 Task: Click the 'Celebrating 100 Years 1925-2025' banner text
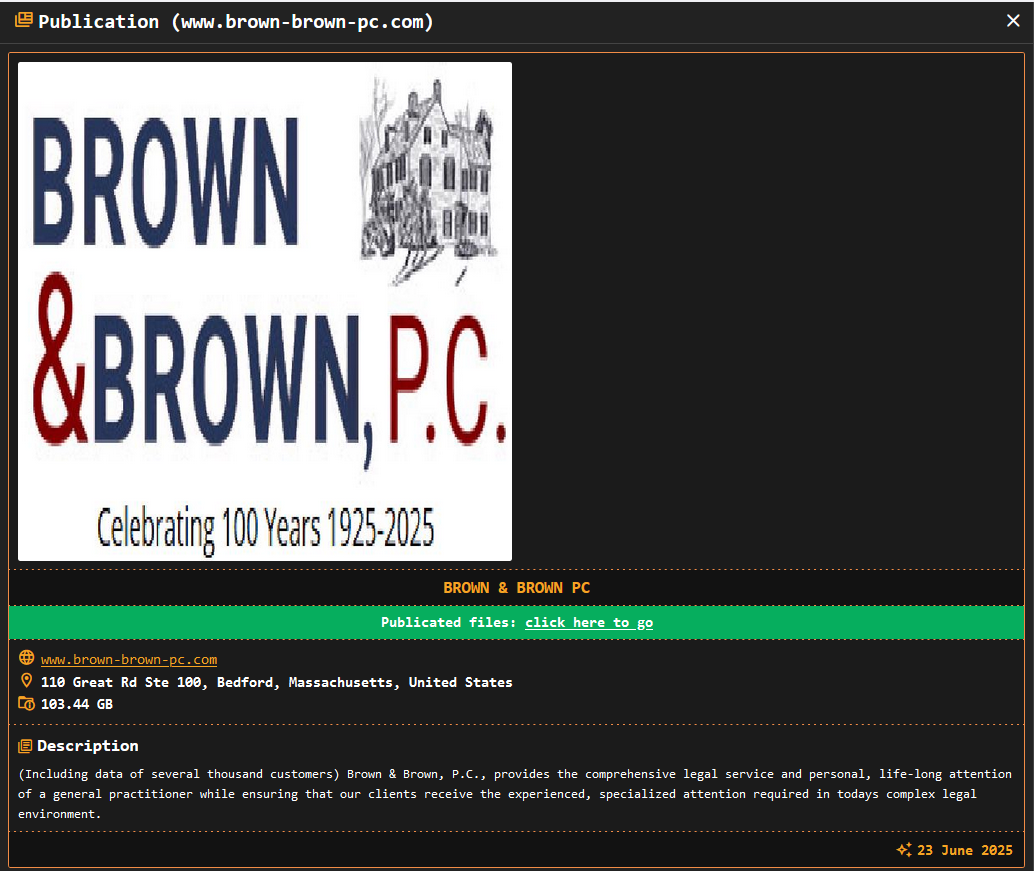(265, 525)
